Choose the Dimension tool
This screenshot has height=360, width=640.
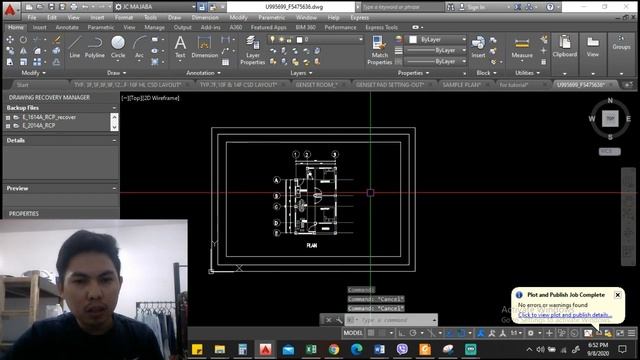(x=204, y=47)
